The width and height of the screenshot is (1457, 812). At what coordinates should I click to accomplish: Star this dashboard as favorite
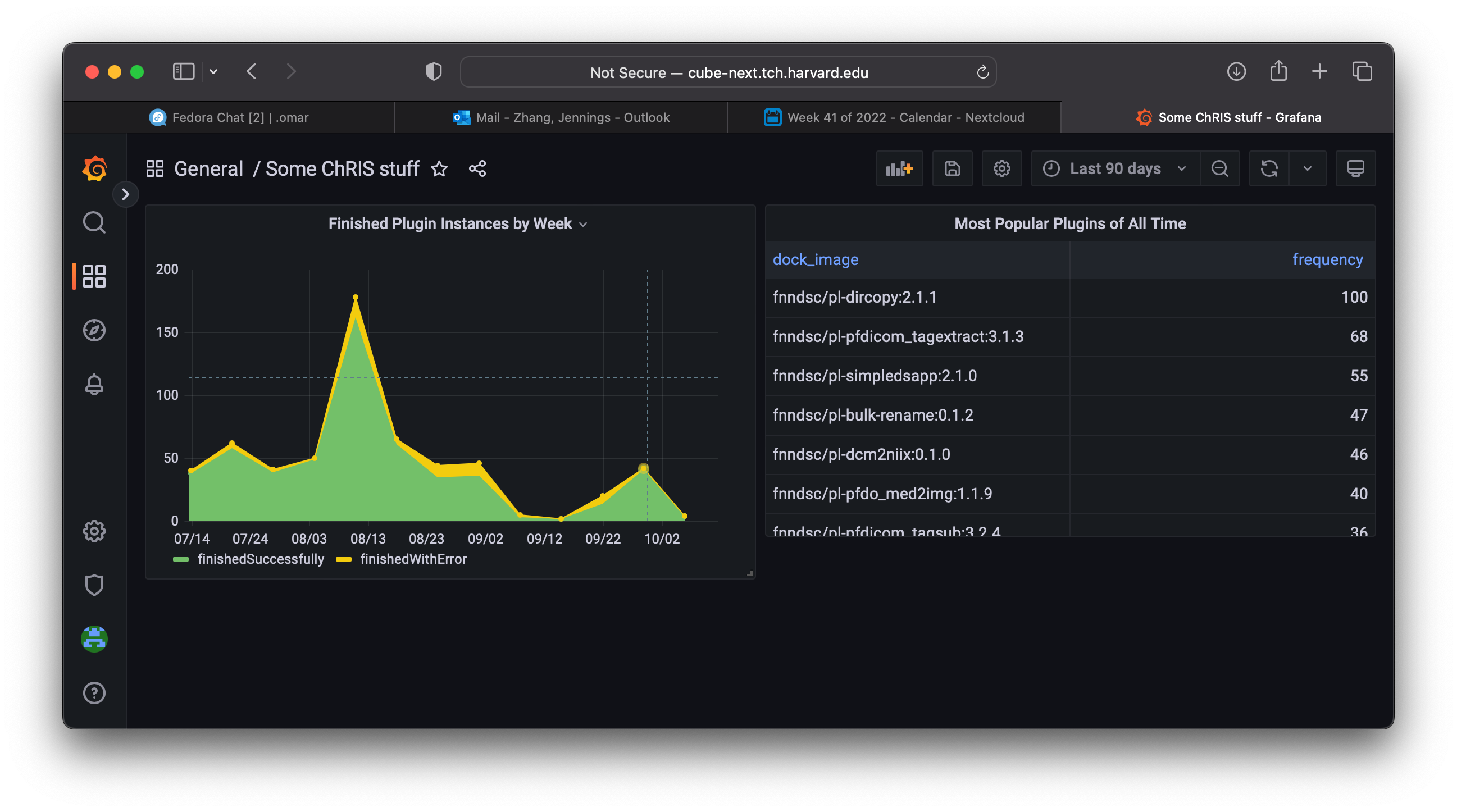pyautogui.click(x=439, y=168)
